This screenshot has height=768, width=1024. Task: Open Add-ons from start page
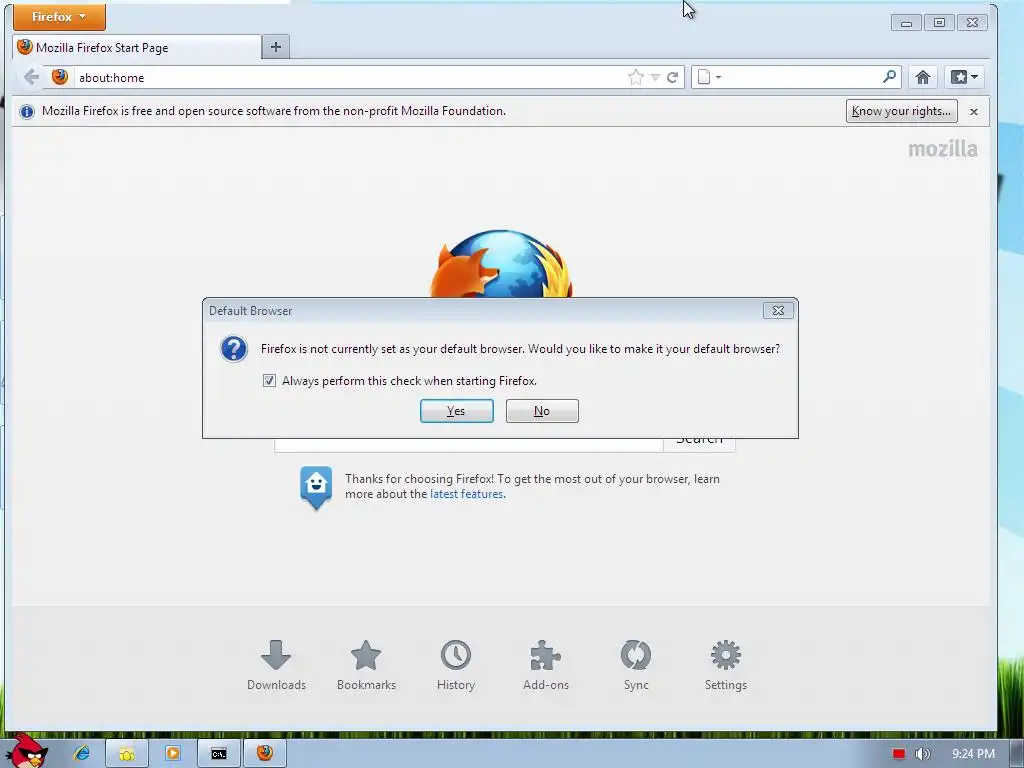(x=546, y=665)
